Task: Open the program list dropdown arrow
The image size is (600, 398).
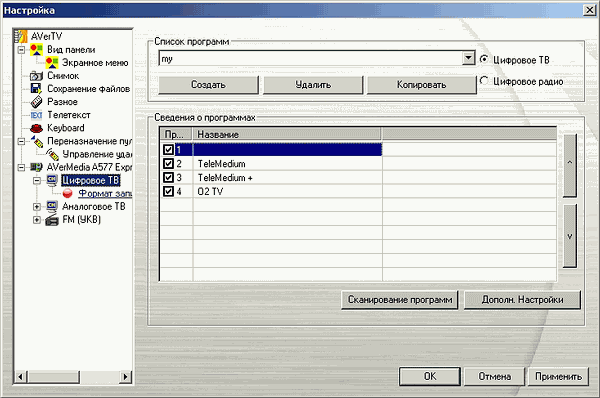Action: click(x=468, y=58)
